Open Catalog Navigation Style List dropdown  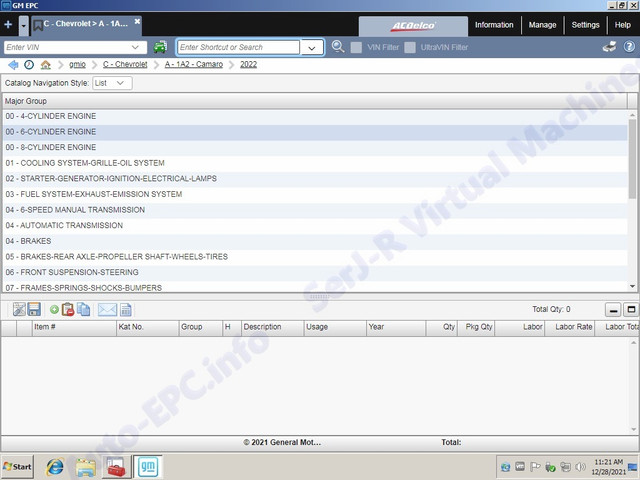(x=112, y=83)
